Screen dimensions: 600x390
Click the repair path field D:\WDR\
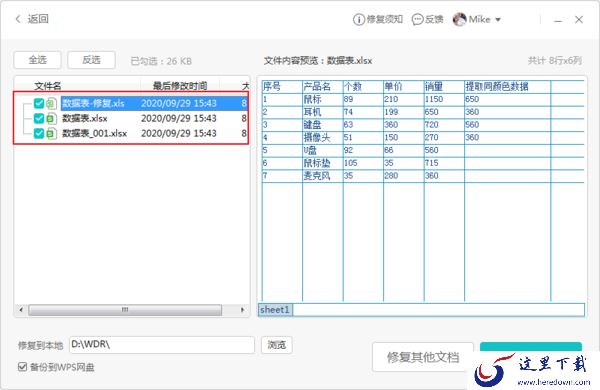[x=162, y=345]
